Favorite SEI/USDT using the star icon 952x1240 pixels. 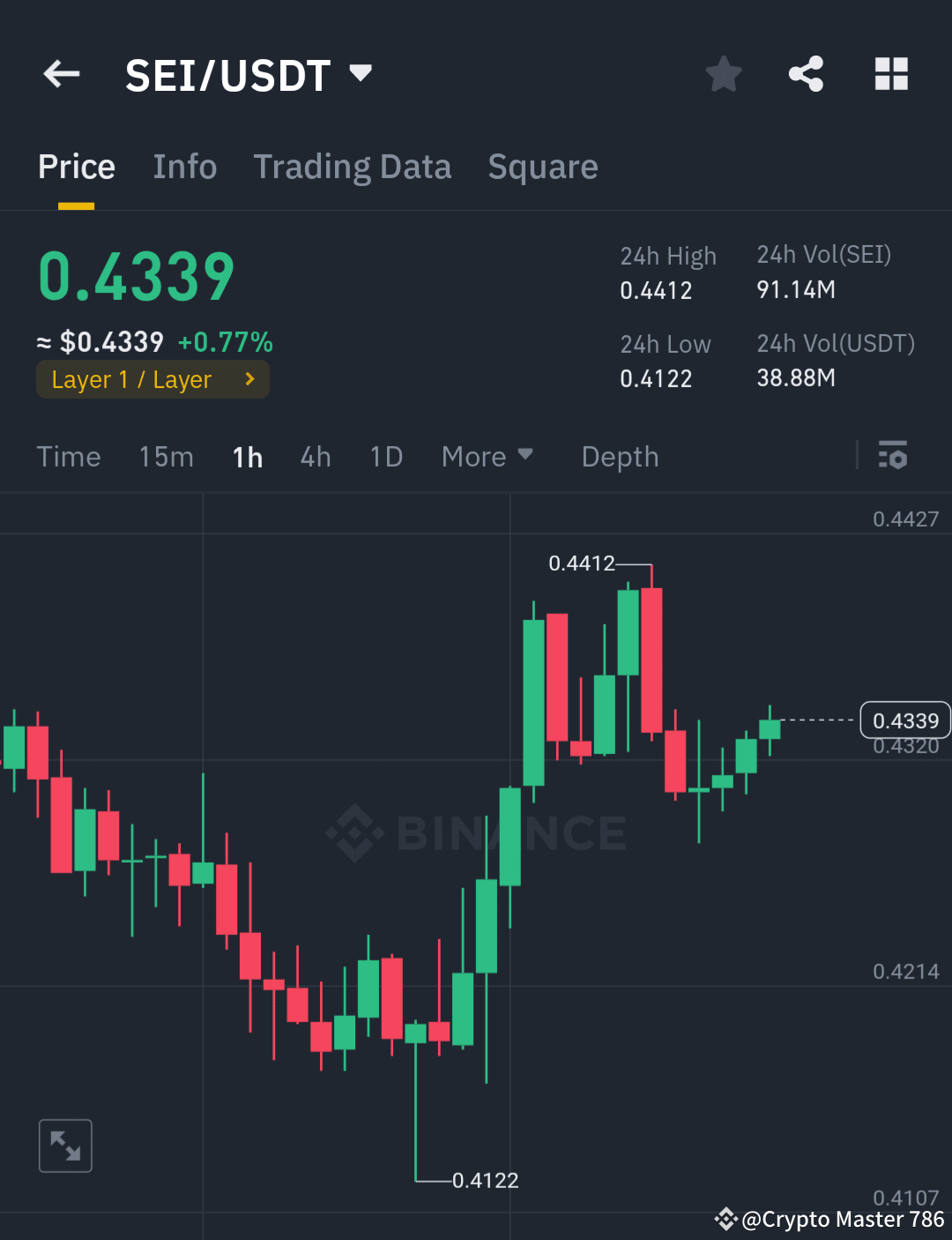pos(723,74)
